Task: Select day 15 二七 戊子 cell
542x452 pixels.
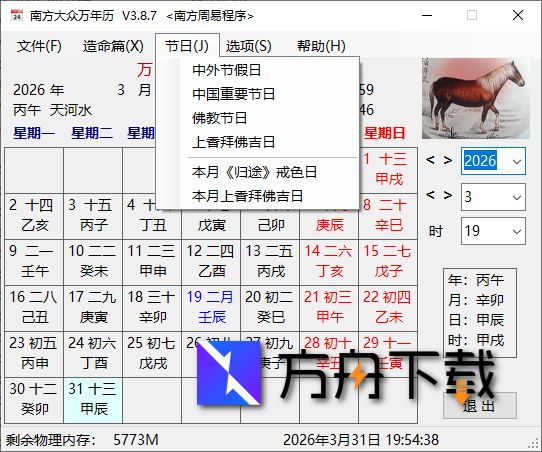Action: pos(388,262)
